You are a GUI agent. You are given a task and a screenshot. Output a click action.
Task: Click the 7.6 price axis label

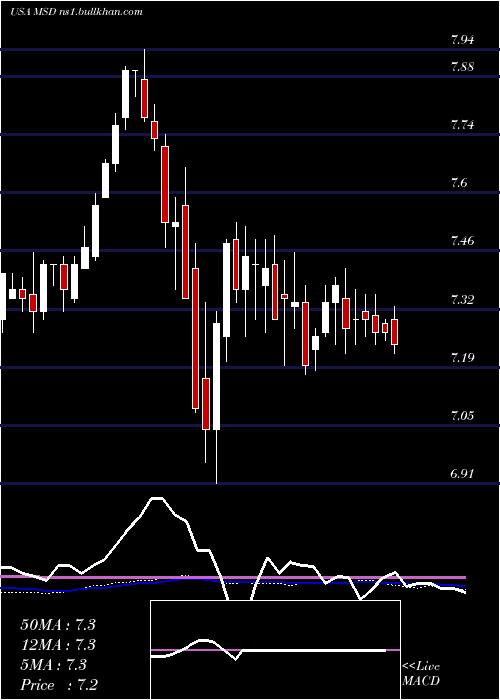pyautogui.click(x=458, y=183)
